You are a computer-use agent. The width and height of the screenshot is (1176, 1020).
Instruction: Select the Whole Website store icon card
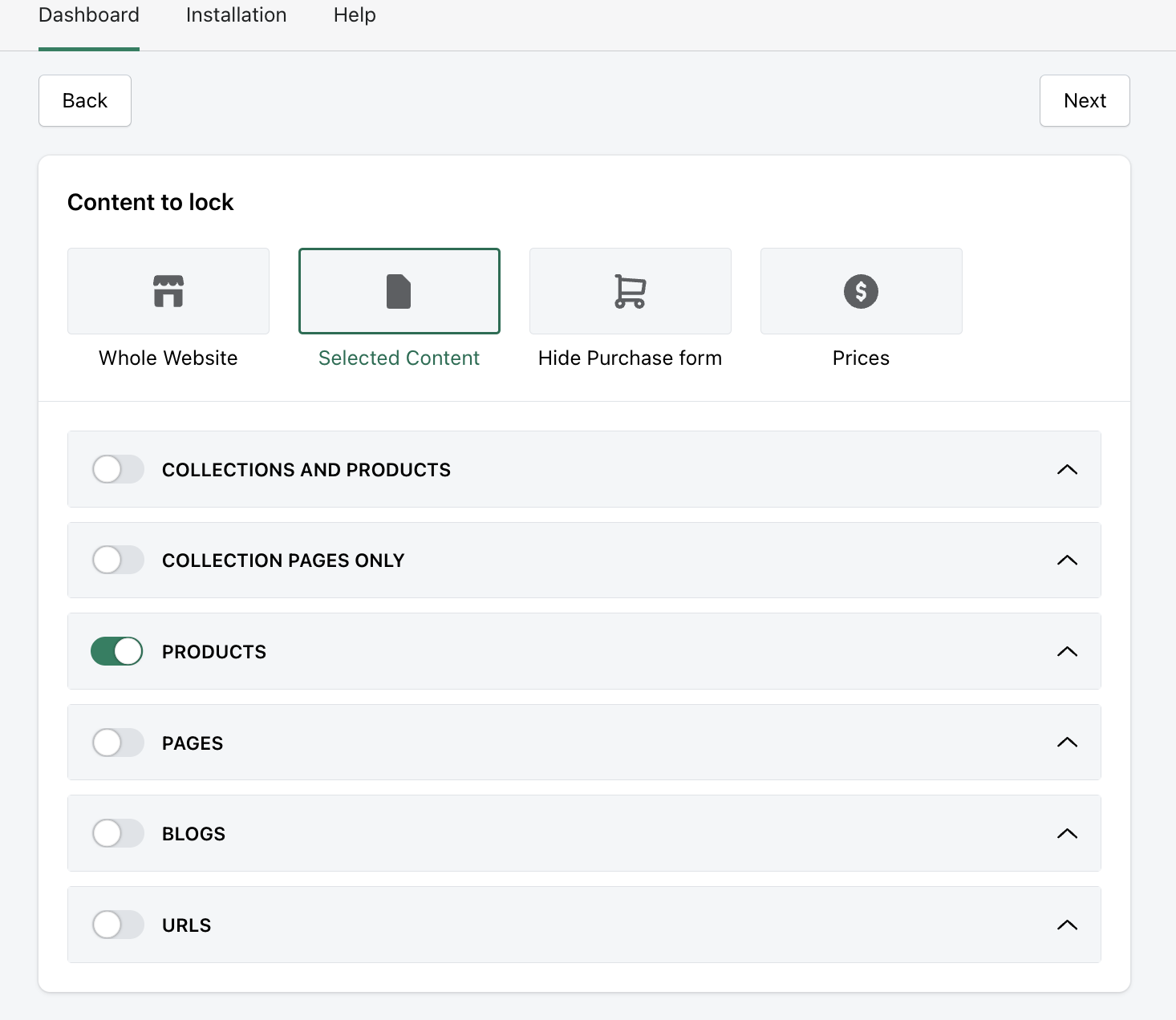pyautogui.click(x=168, y=291)
